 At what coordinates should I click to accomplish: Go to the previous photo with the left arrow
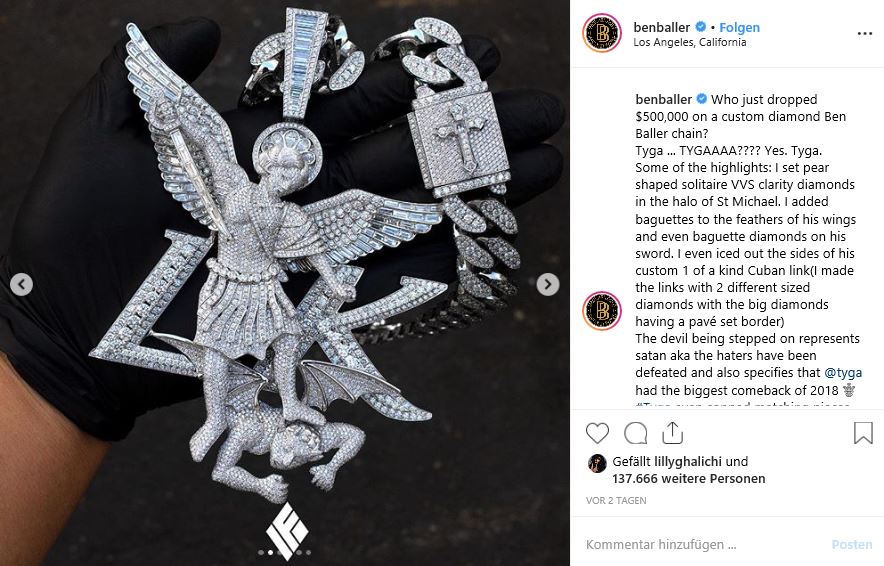tap(21, 284)
